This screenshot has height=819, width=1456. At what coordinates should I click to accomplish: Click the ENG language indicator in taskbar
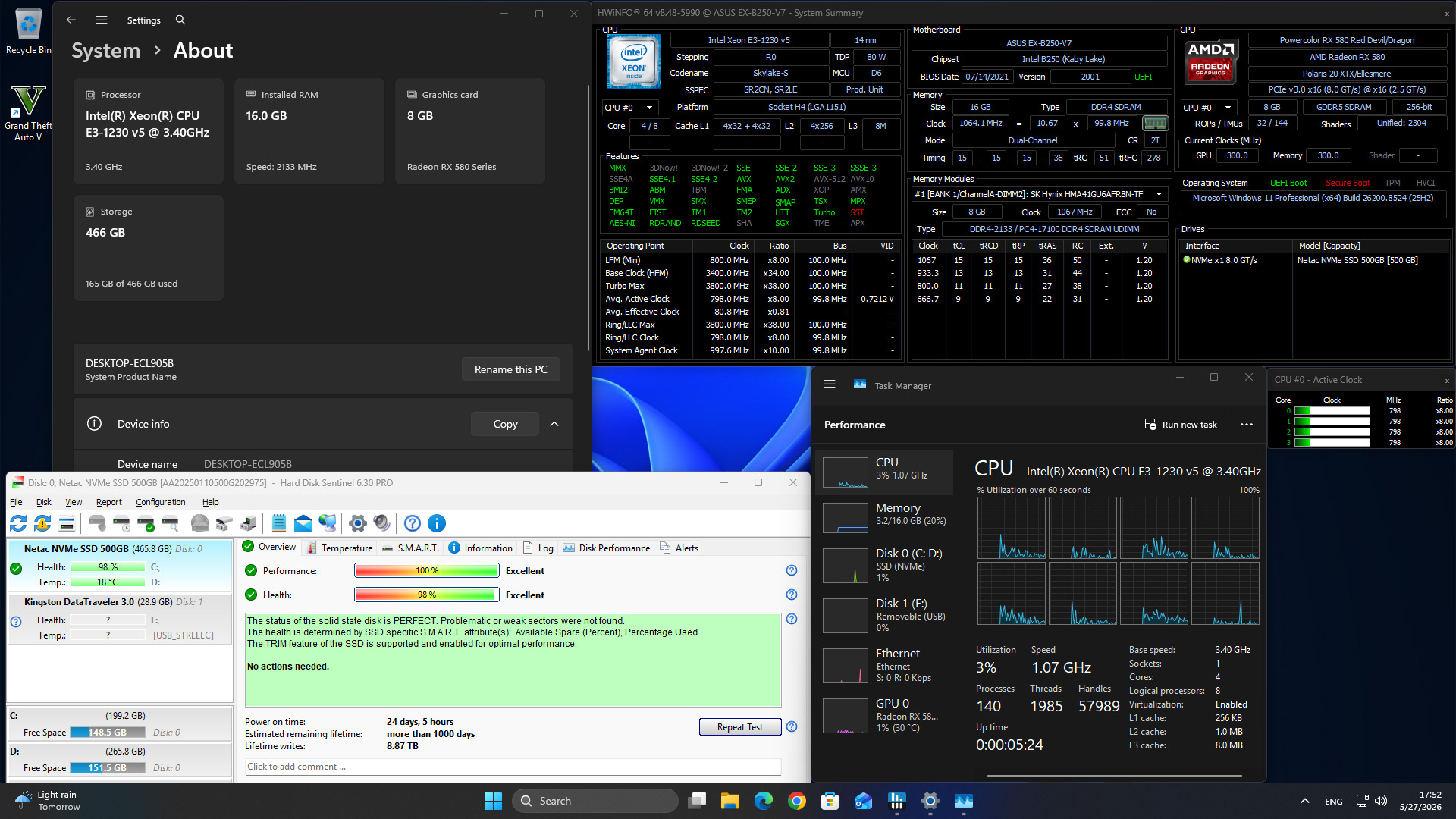(1334, 801)
